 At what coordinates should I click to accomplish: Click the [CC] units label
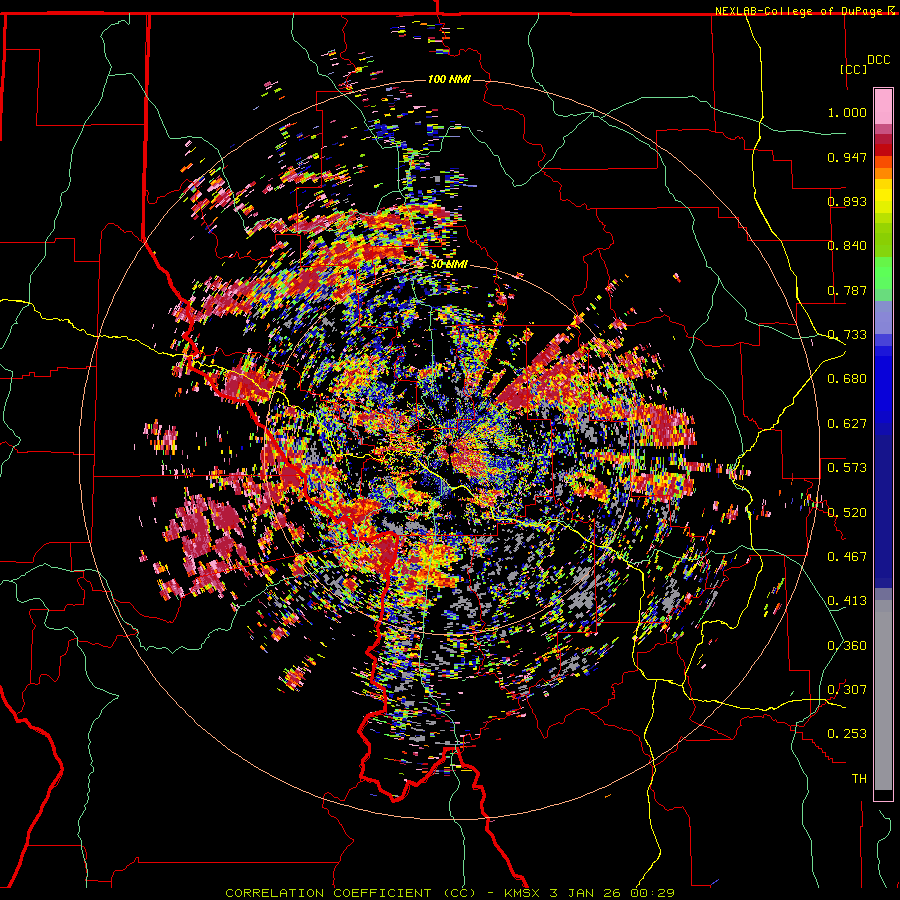854,69
